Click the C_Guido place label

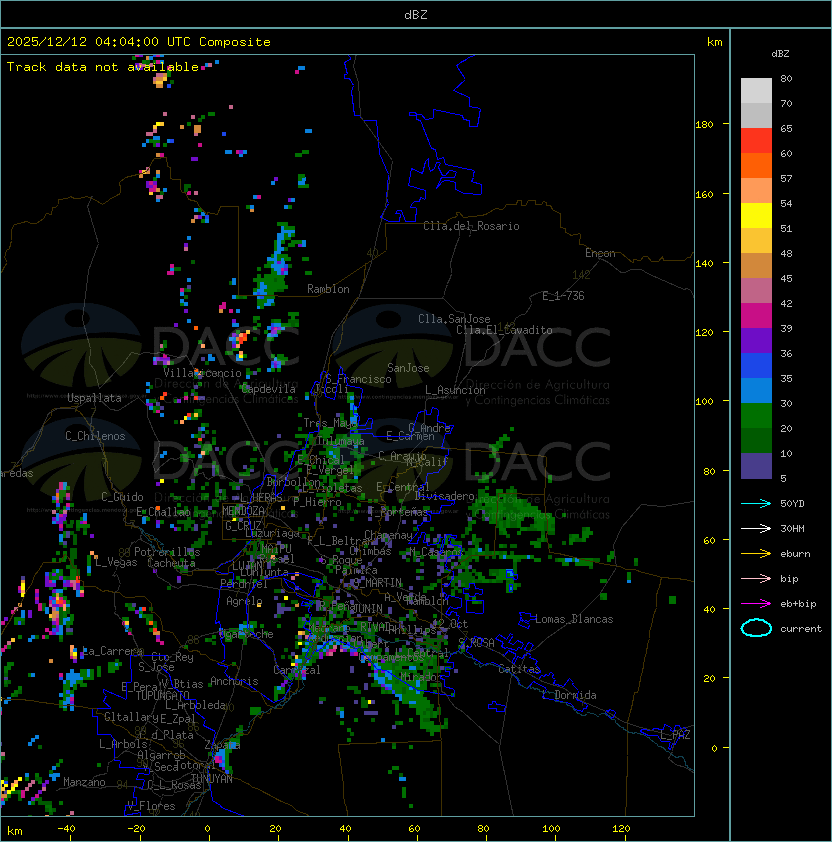pos(122,497)
